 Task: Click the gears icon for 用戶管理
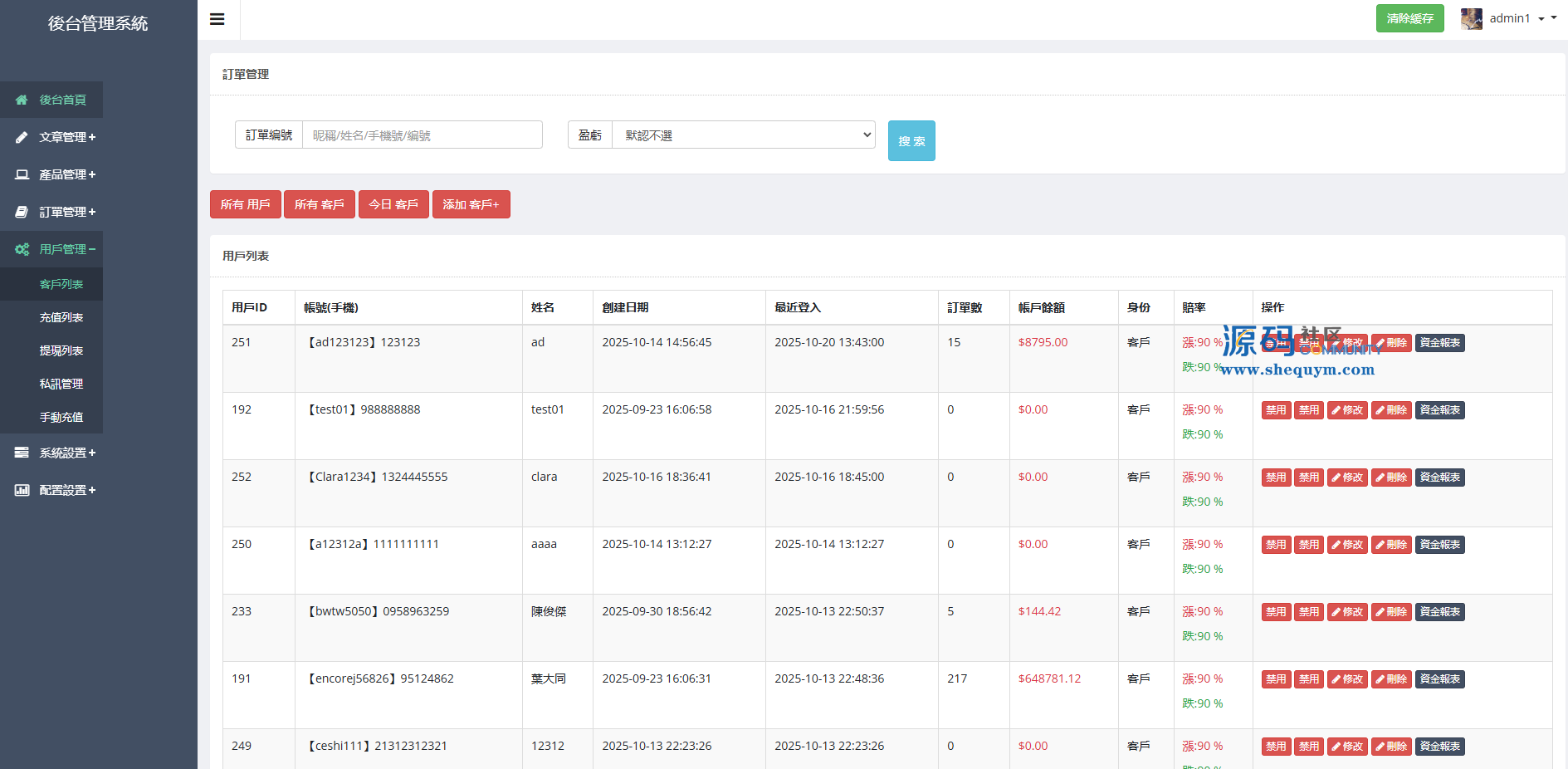[x=22, y=249]
